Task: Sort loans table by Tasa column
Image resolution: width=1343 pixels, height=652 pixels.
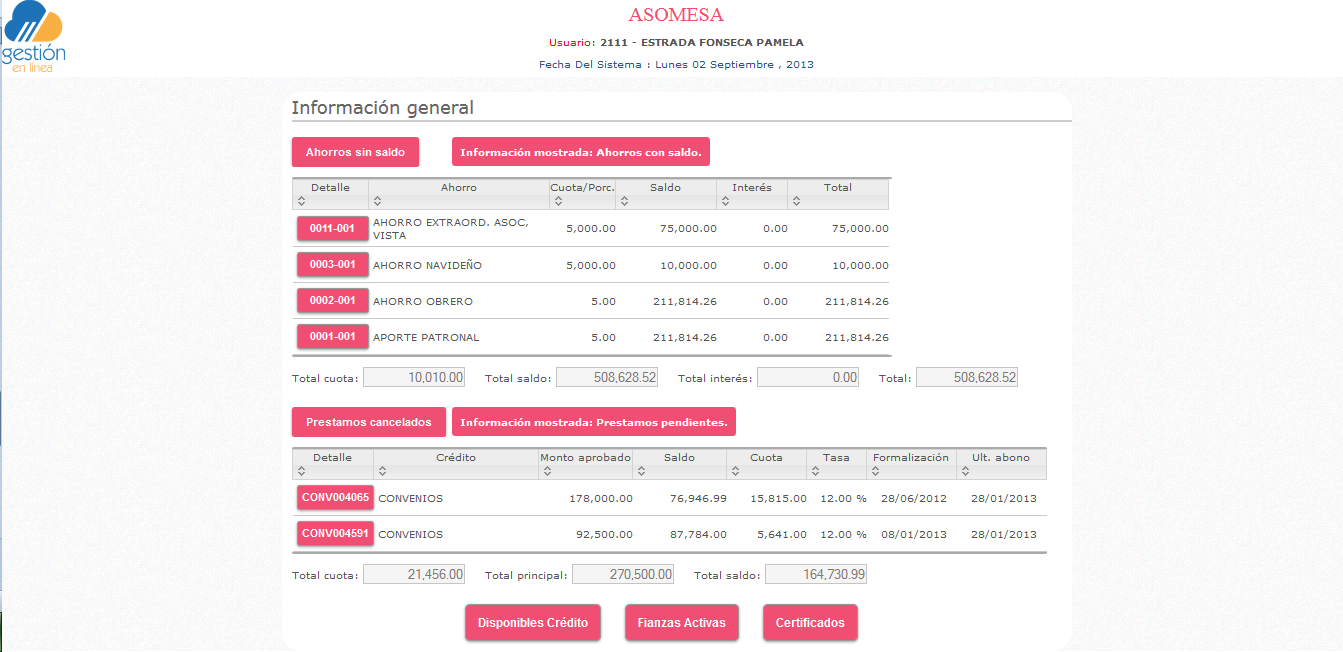Action: click(x=836, y=464)
